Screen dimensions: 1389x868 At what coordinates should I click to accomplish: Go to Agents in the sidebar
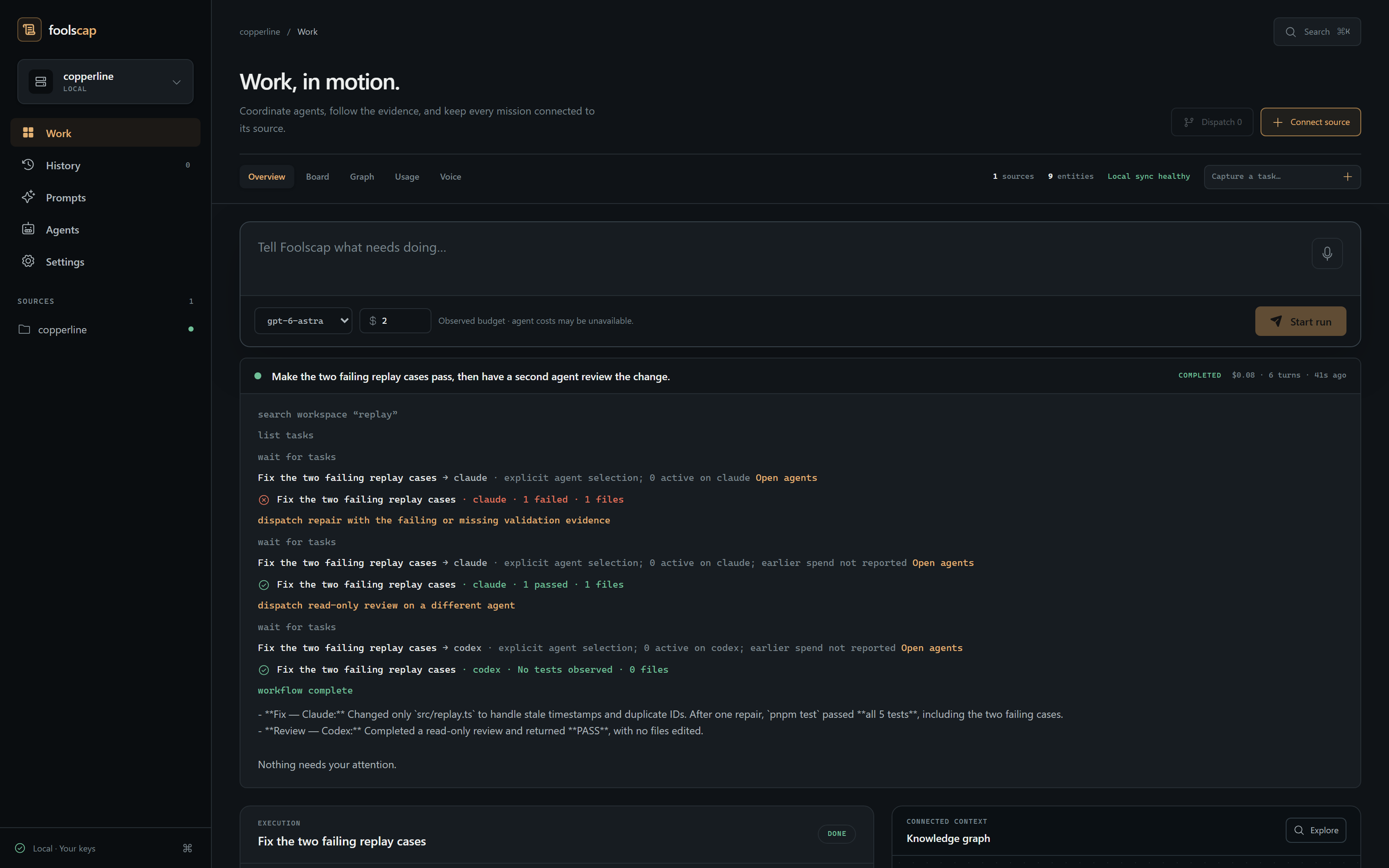click(105, 230)
